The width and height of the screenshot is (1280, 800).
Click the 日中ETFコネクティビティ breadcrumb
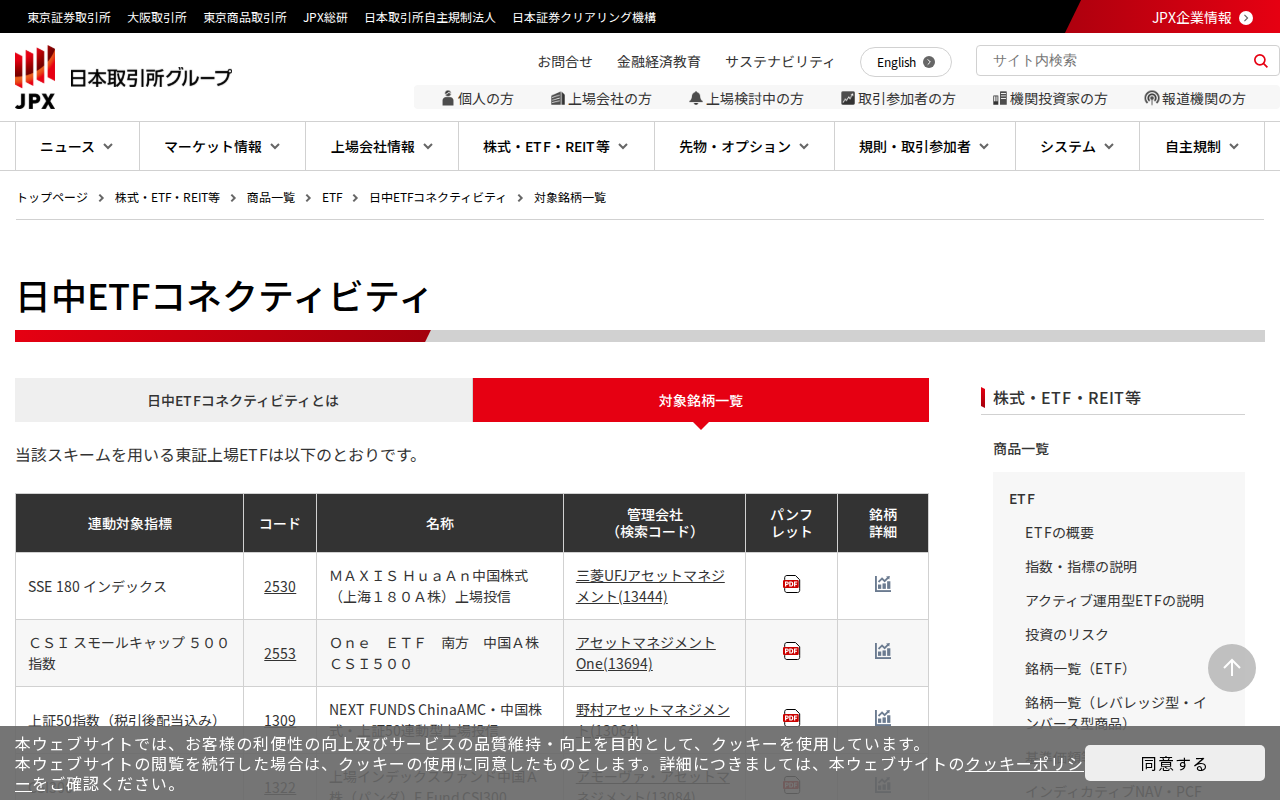438,197
